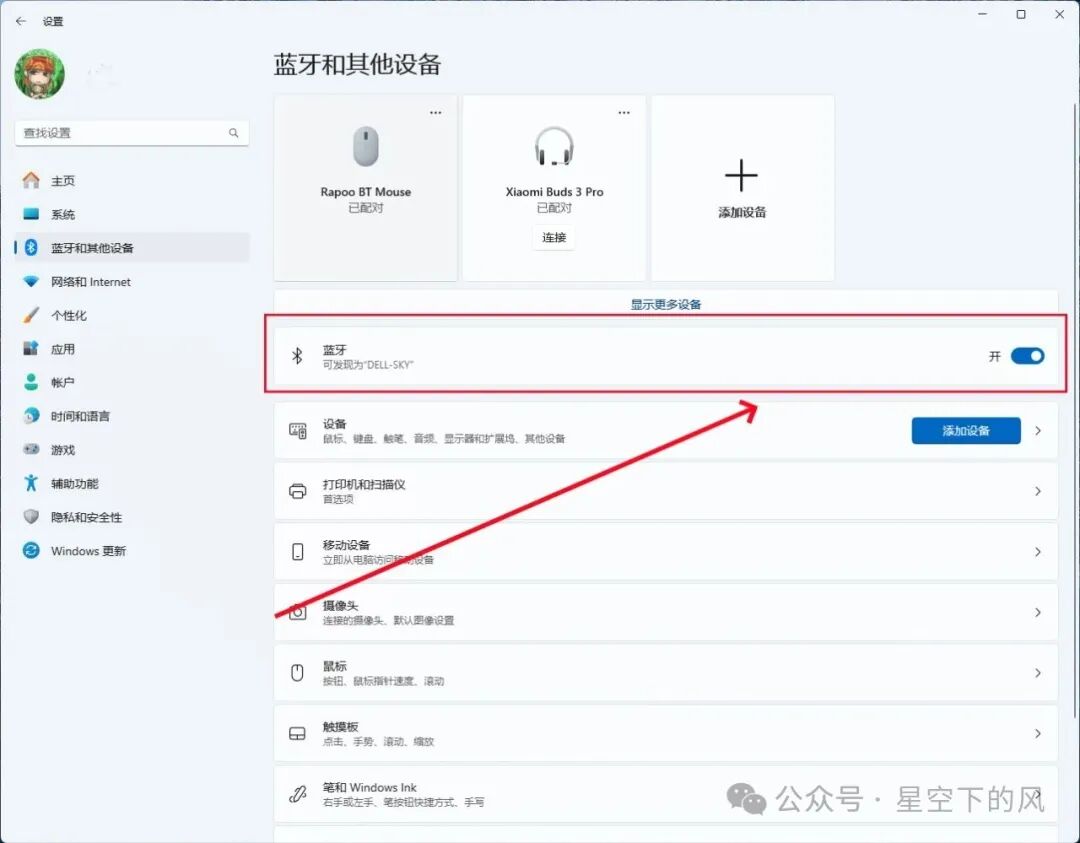The height and width of the screenshot is (843, 1080).
Task: Click the plus icon to add a device
Action: point(742,175)
